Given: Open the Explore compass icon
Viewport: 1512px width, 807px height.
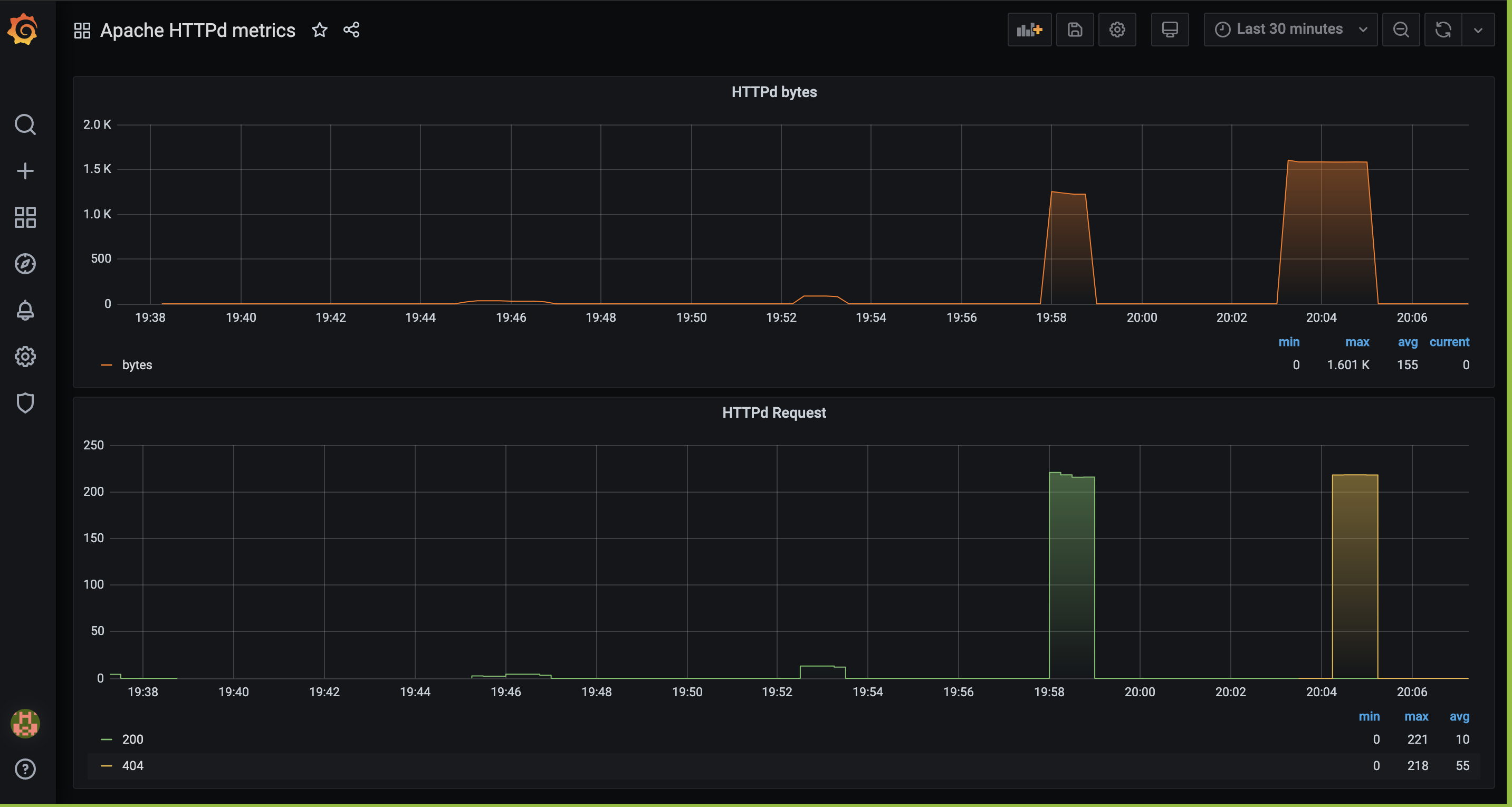Looking at the screenshot, I should [25, 264].
